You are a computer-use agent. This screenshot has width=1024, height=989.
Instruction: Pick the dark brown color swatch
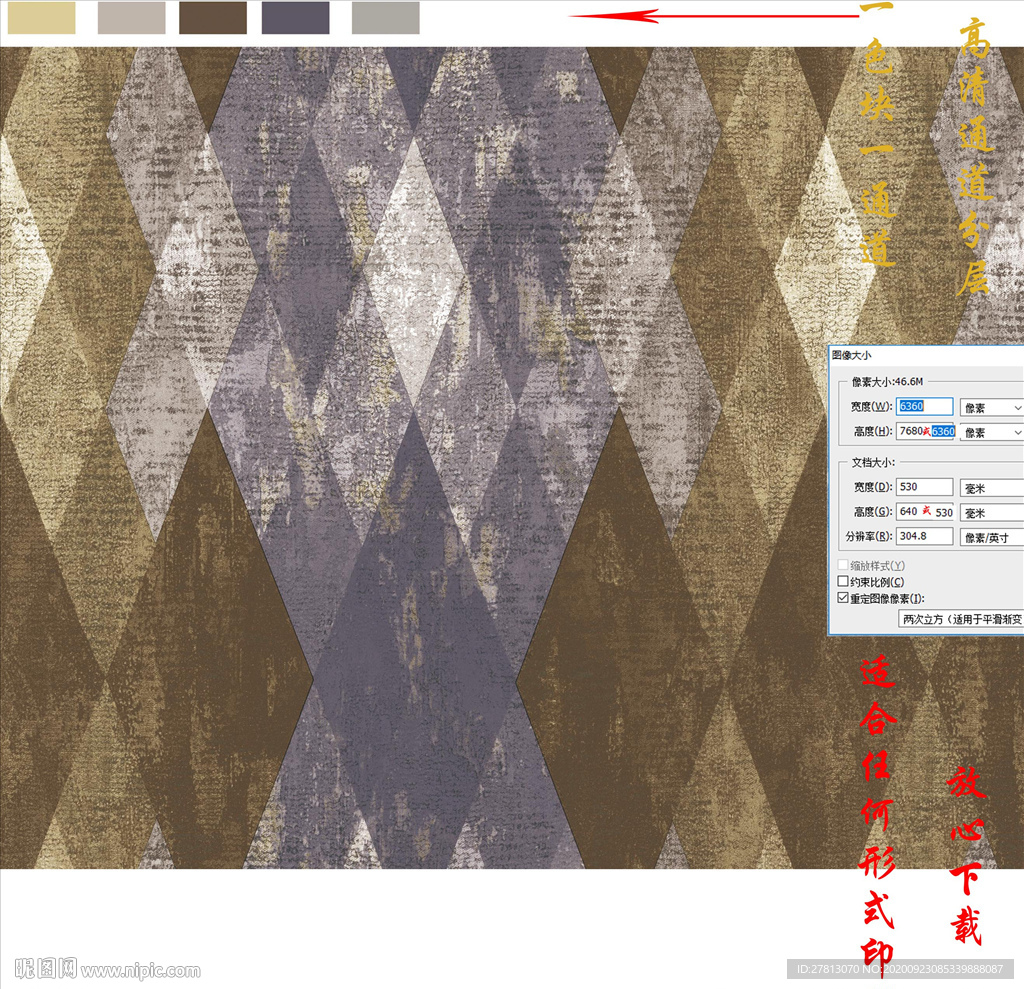213,17
